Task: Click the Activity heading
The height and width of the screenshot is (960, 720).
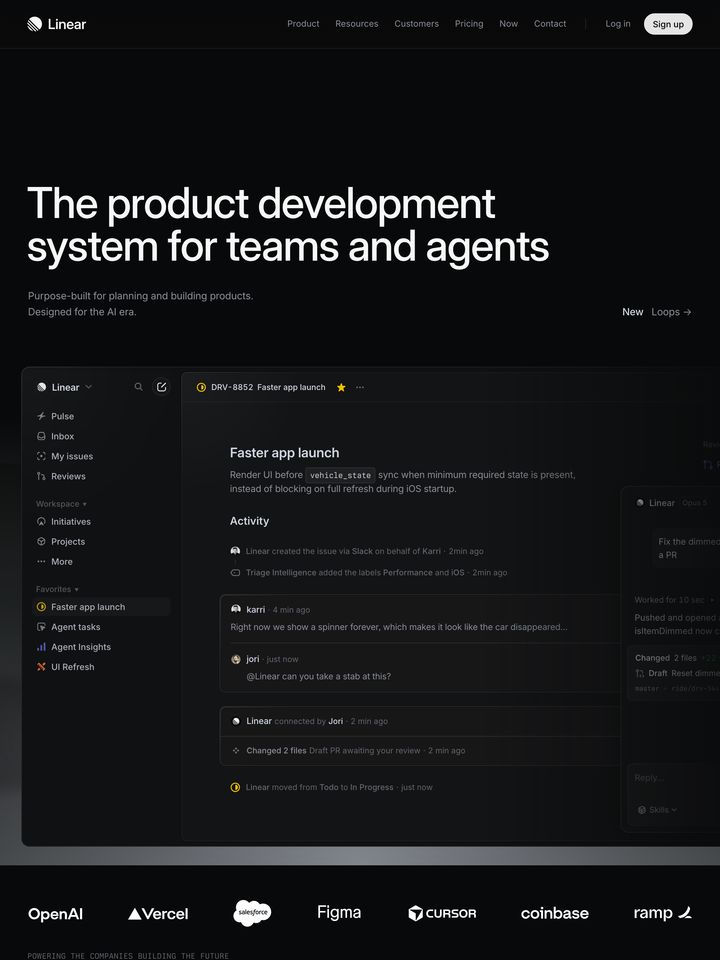Action: click(249, 521)
